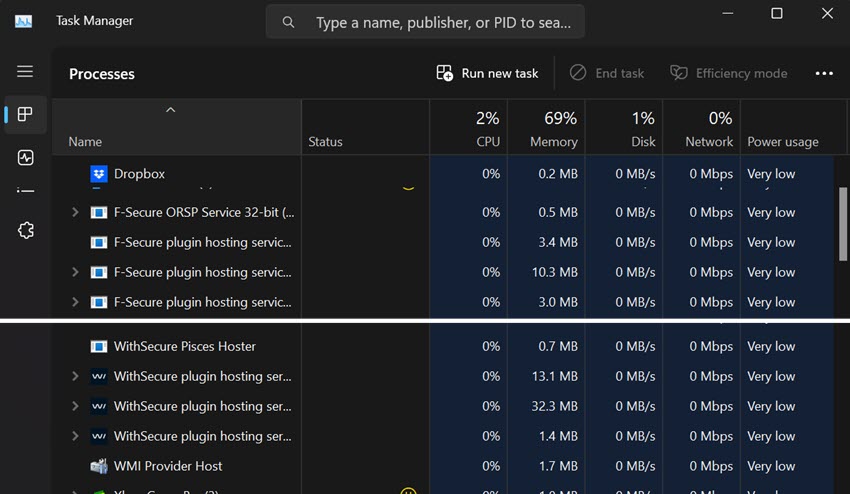Expand the F-Secure plugin hosting 10.3 MB row
Image resolution: width=850 pixels, height=494 pixels.
pos(75,272)
